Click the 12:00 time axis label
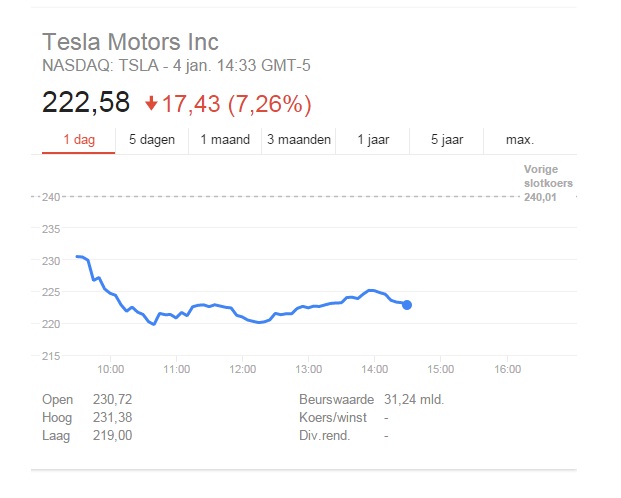621x498 pixels. click(243, 369)
